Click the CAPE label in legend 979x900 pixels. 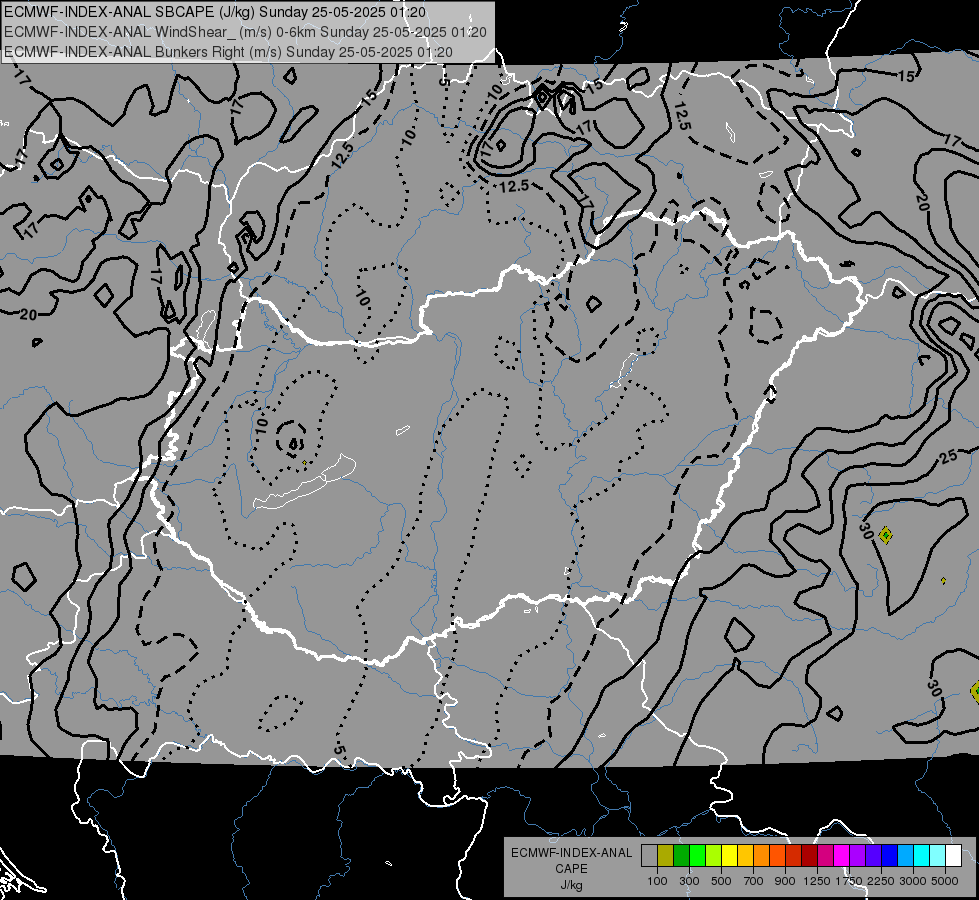(x=571, y=869)
